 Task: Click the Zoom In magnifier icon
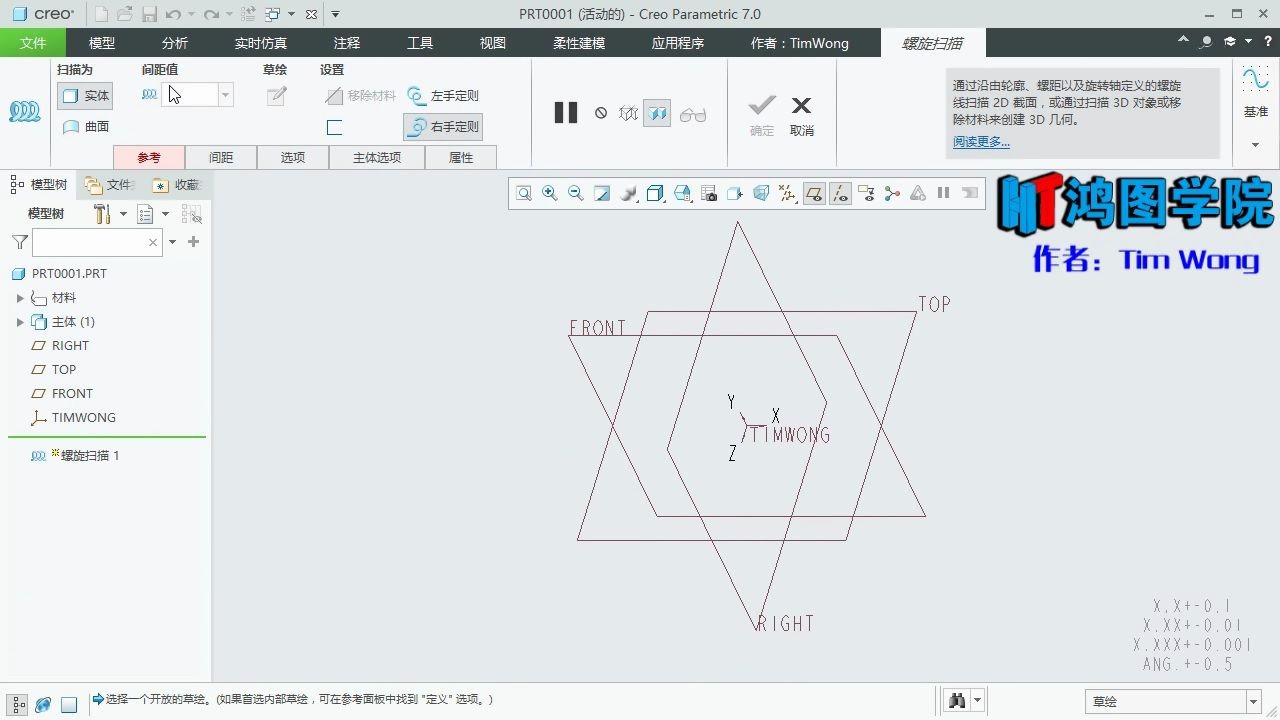click(x=550, y=194)
